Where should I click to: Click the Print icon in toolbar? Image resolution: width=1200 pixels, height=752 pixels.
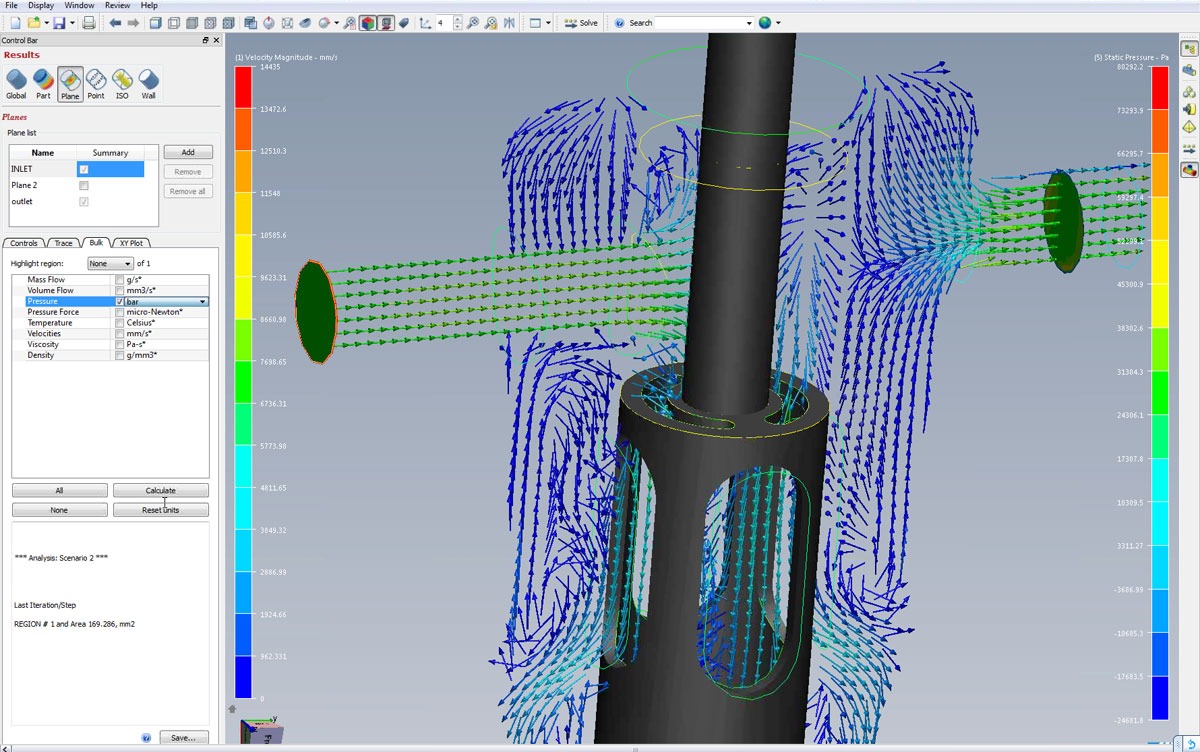[89, 22]
